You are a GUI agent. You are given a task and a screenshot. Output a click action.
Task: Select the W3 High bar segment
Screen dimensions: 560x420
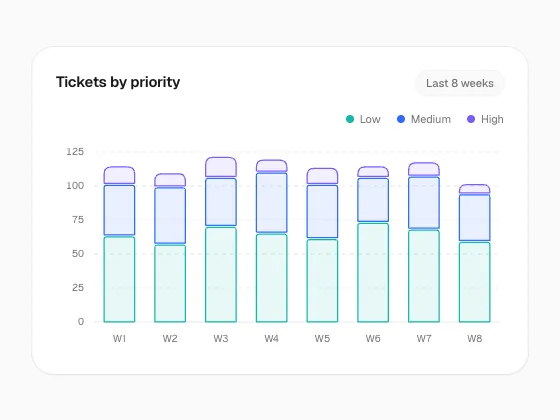(x=221, y=167)
